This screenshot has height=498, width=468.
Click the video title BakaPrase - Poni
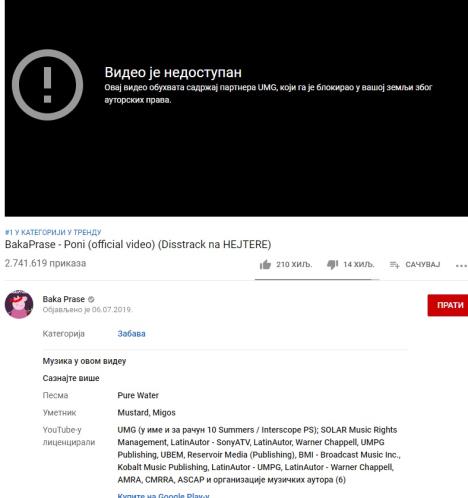[x=138, y=244]
